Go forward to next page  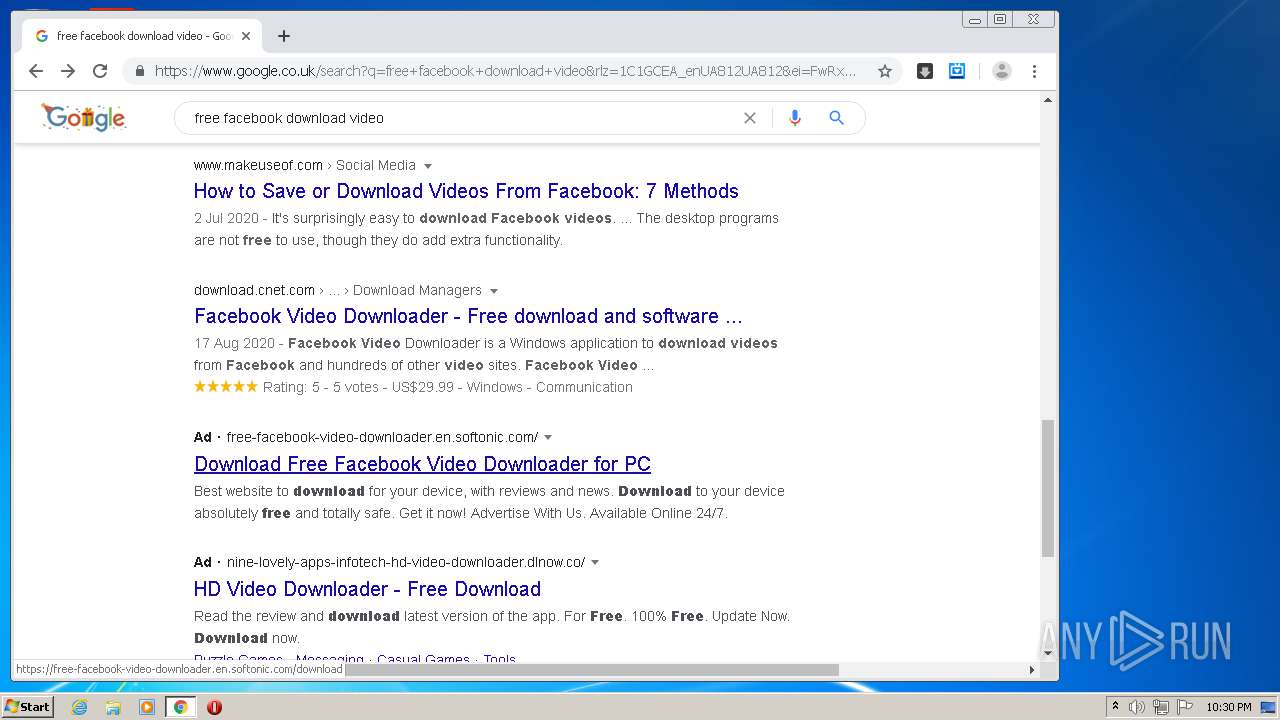coord(68,71)
